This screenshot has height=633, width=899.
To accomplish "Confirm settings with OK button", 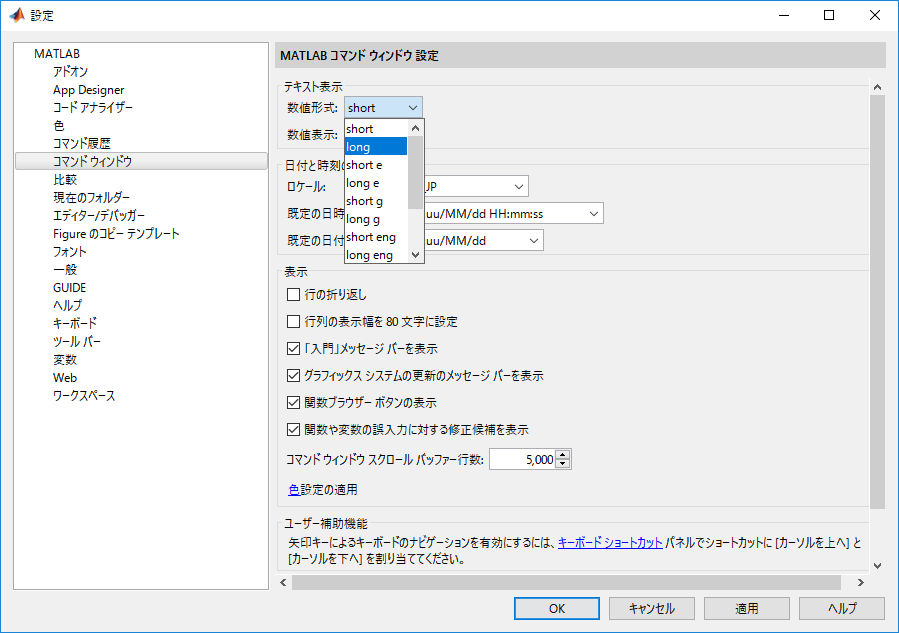I will pos(557,608).
